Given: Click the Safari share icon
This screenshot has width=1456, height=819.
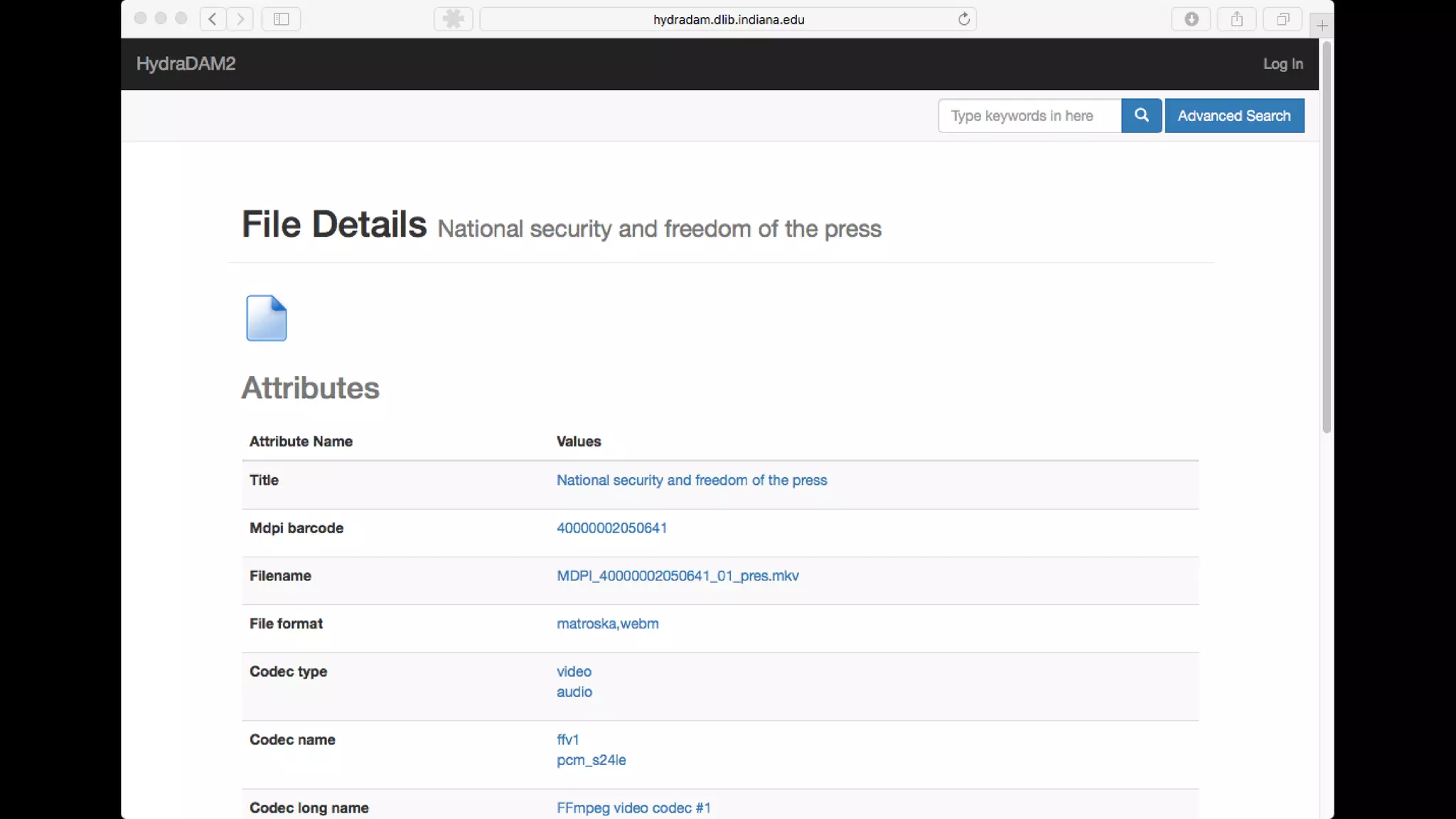Looking at the screenshot, I should click(x=1237, y=19).
